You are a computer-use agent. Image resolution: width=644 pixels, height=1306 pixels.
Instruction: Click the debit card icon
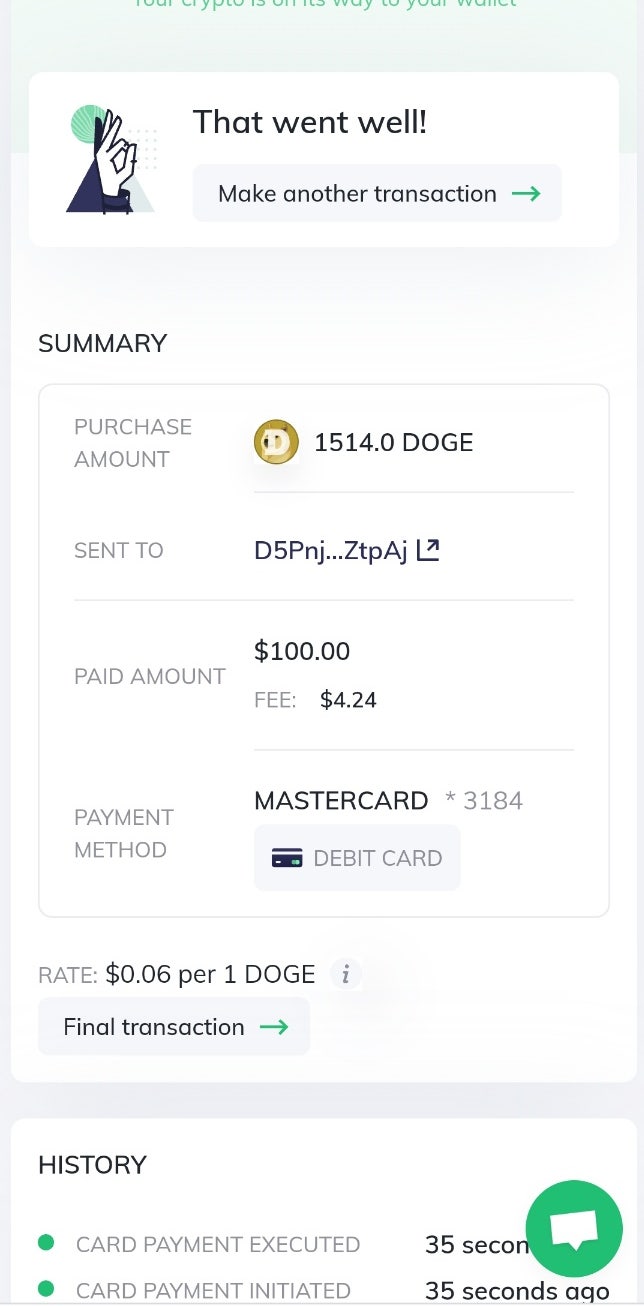pyautogui.click(x=287, y=858)
